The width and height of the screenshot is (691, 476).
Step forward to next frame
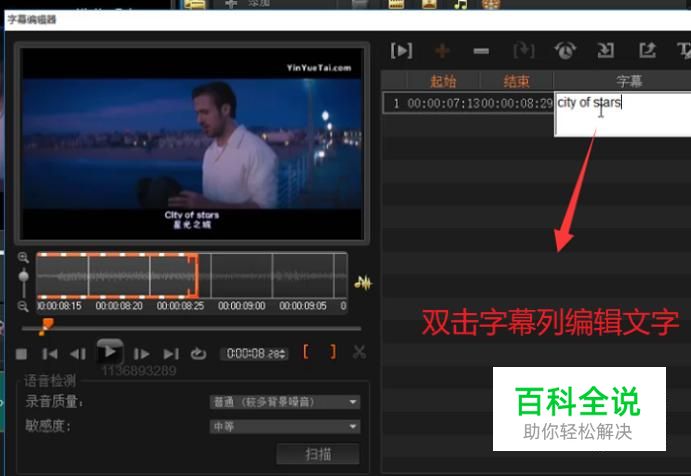(141, 354)
